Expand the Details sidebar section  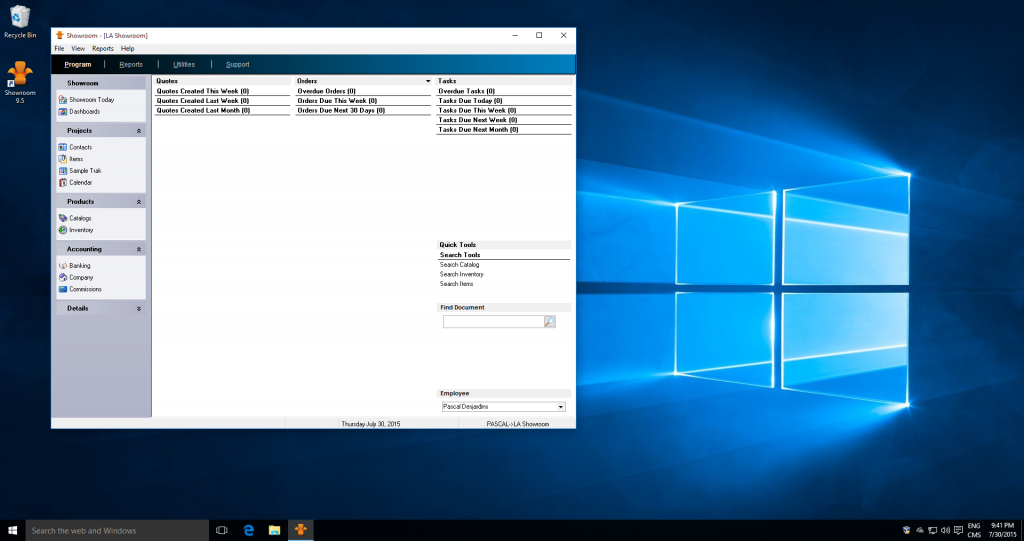pos(139,309)
